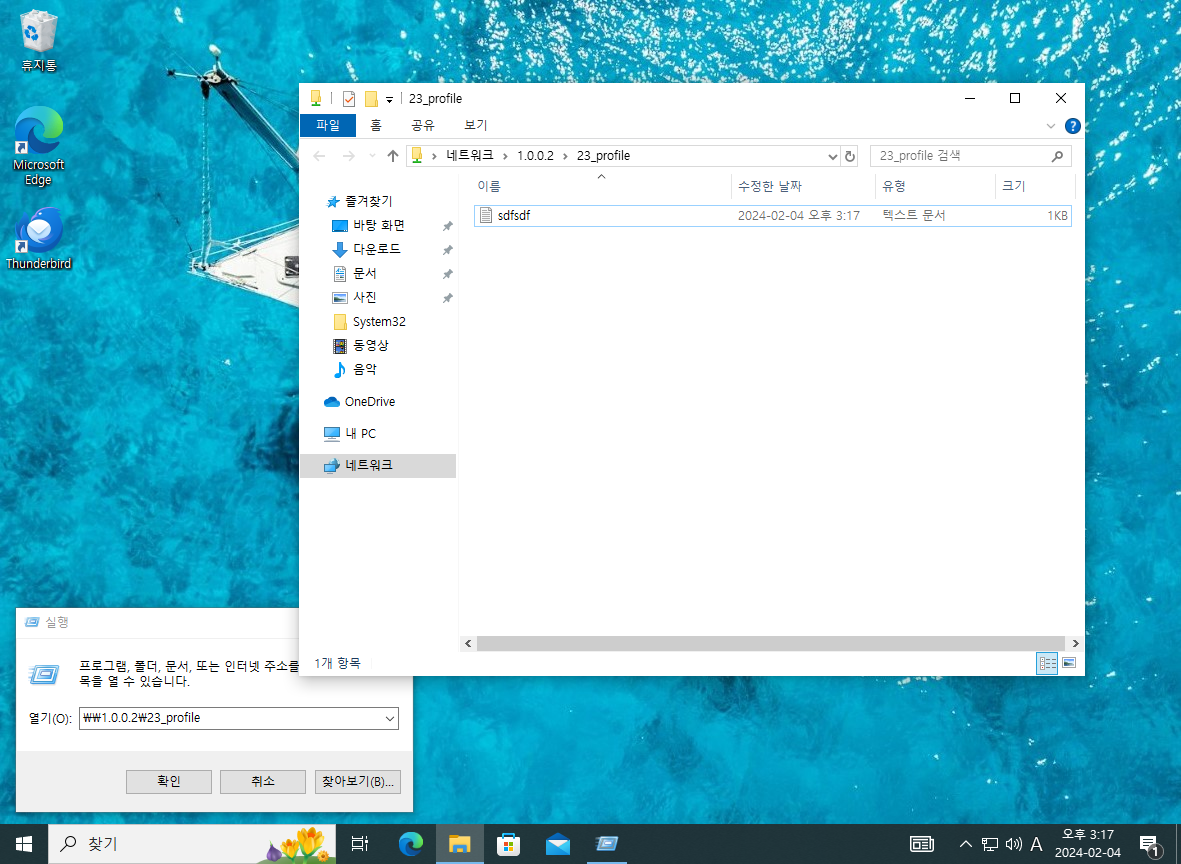Select 즐겨찾기 in the navigation pane
The width and height of the screenshot is (1181, 864).
pyautogui.click(x=368, y=201)
